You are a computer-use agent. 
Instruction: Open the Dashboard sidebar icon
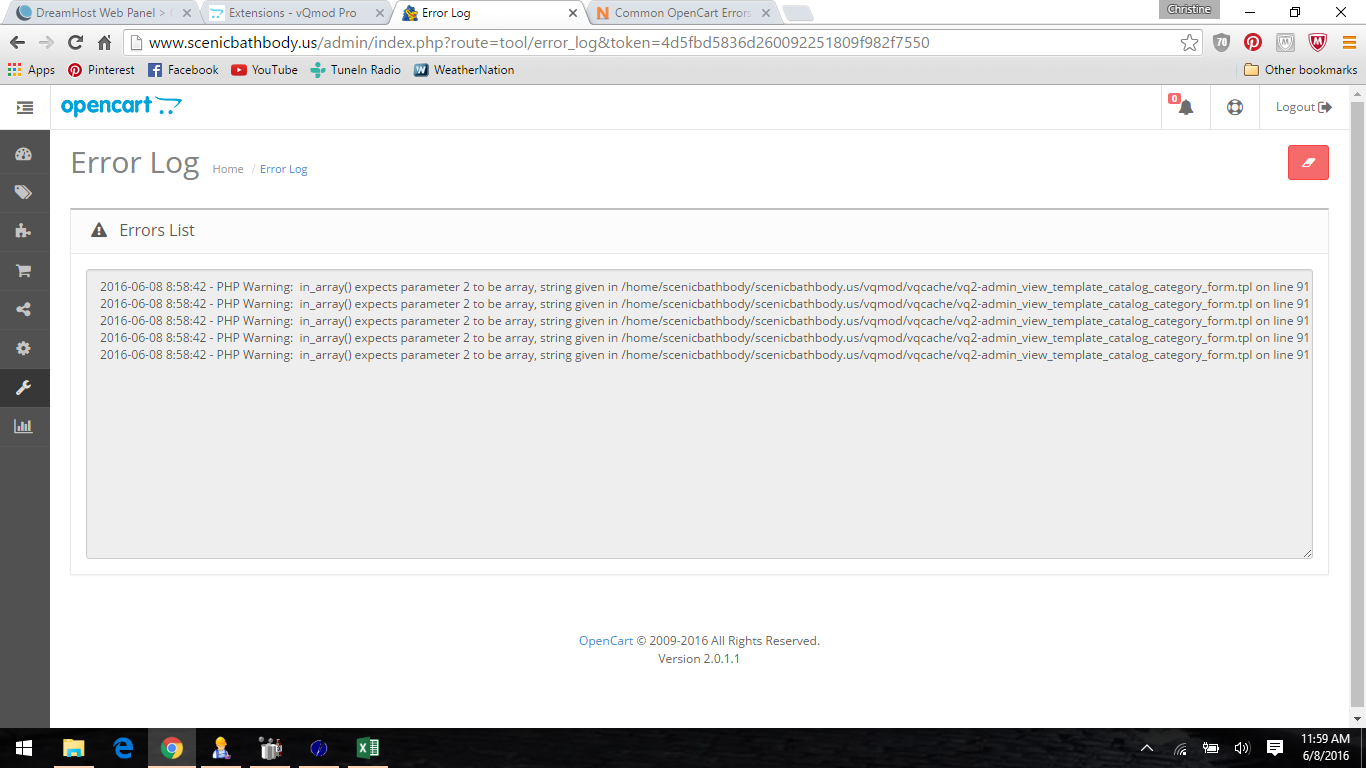tap(24, 155)
